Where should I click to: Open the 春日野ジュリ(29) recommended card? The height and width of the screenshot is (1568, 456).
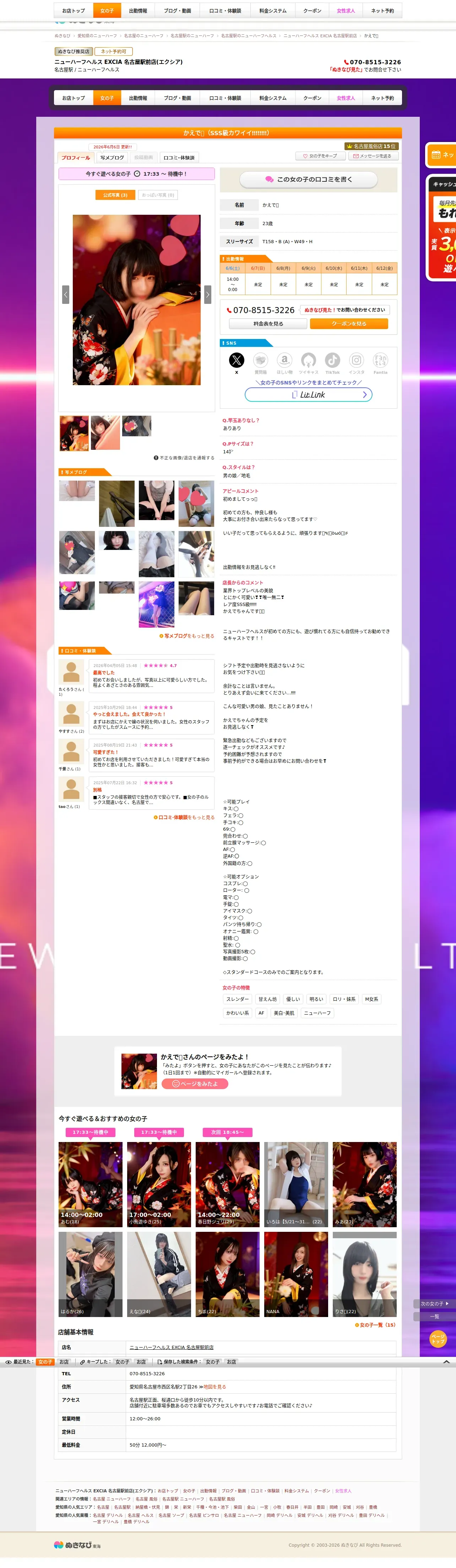pyautogui.click(x=228, y=1185)
